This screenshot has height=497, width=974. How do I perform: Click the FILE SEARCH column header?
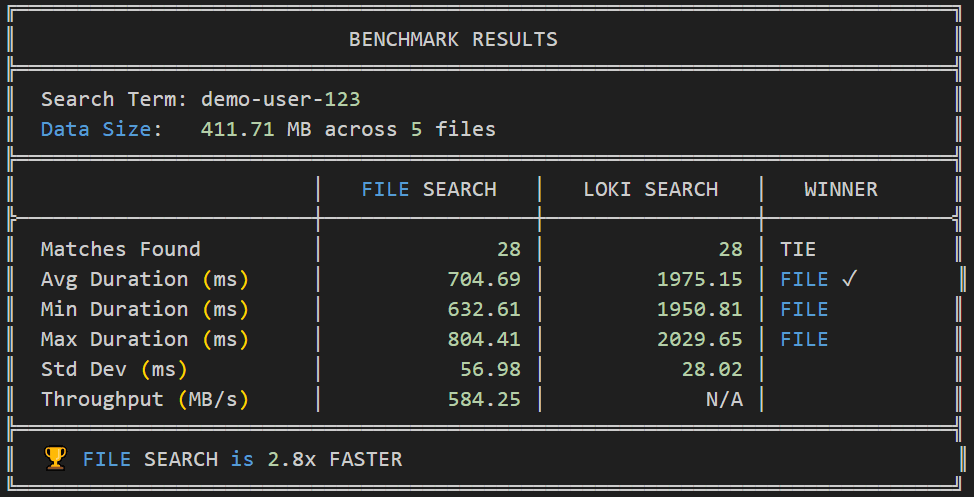tap(429, 189)
